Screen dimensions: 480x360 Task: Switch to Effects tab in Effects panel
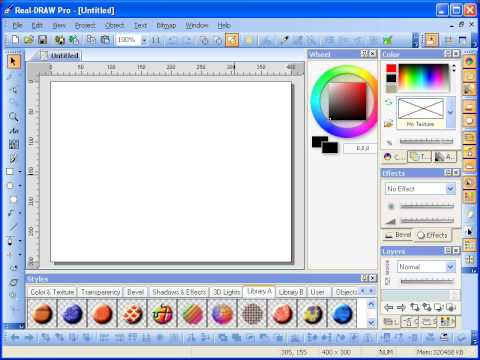(432, 235)
